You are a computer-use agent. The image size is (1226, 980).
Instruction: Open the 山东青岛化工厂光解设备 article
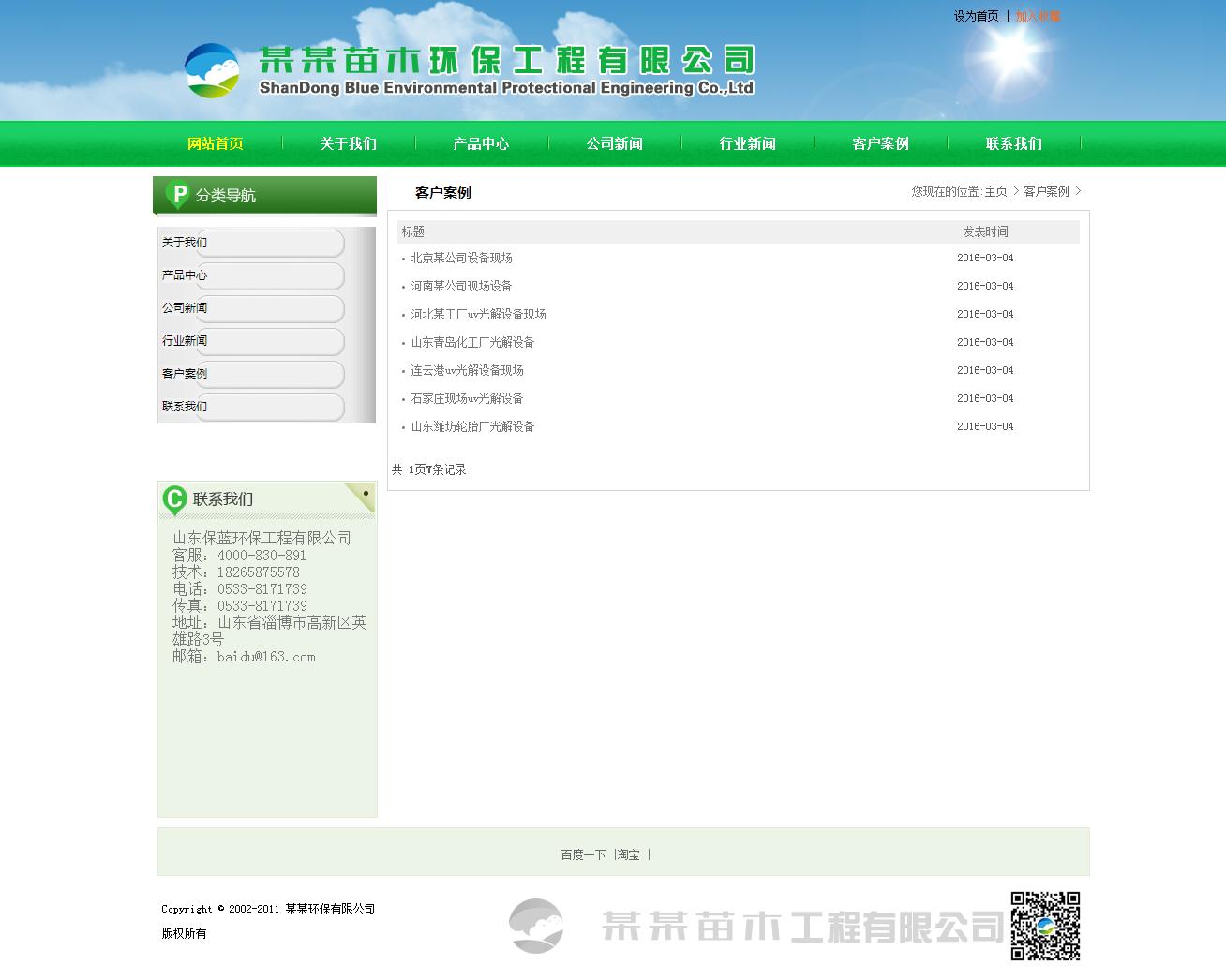coord(472,342)
